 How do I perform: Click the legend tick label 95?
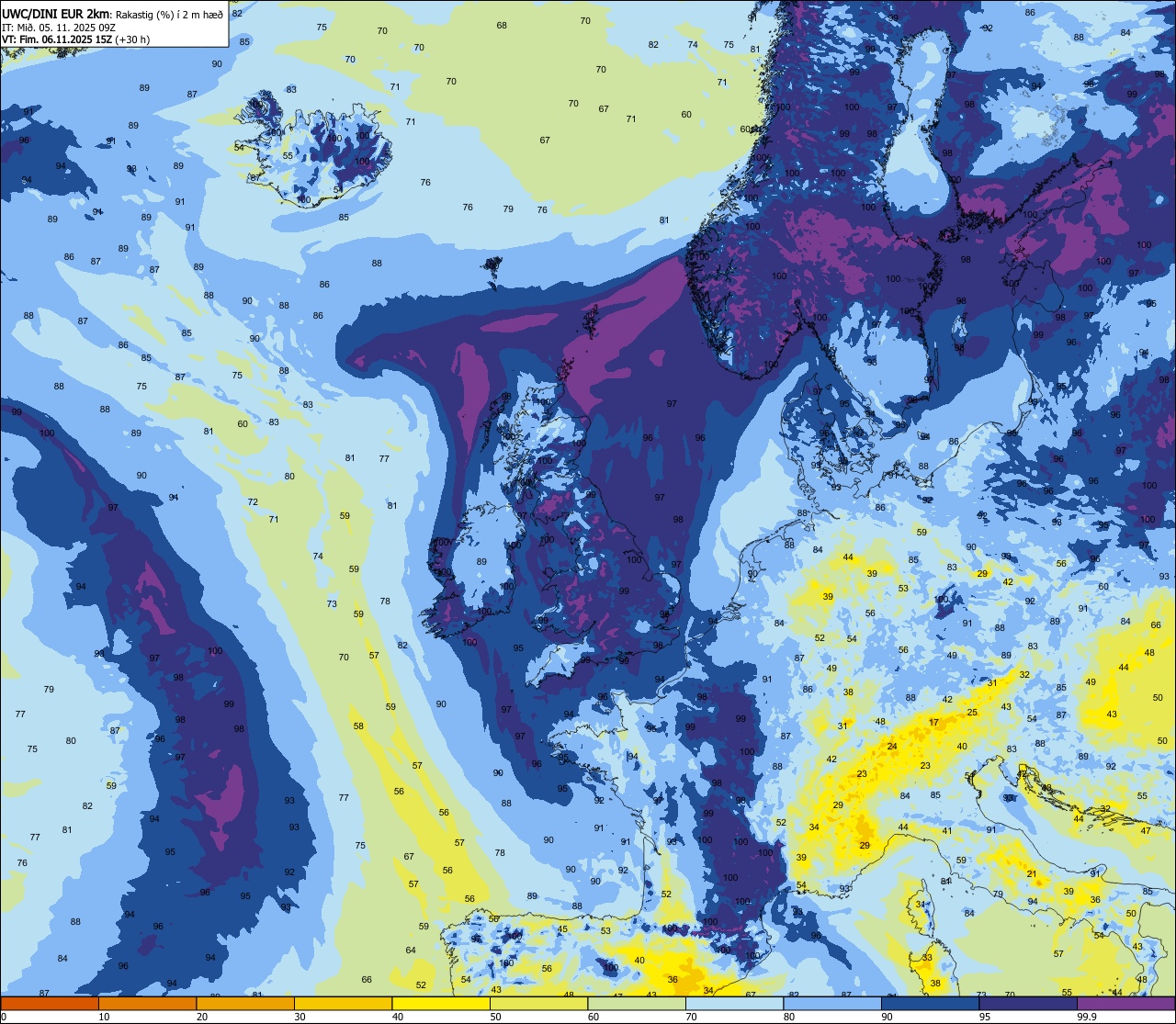click(x=985, y=1017)
